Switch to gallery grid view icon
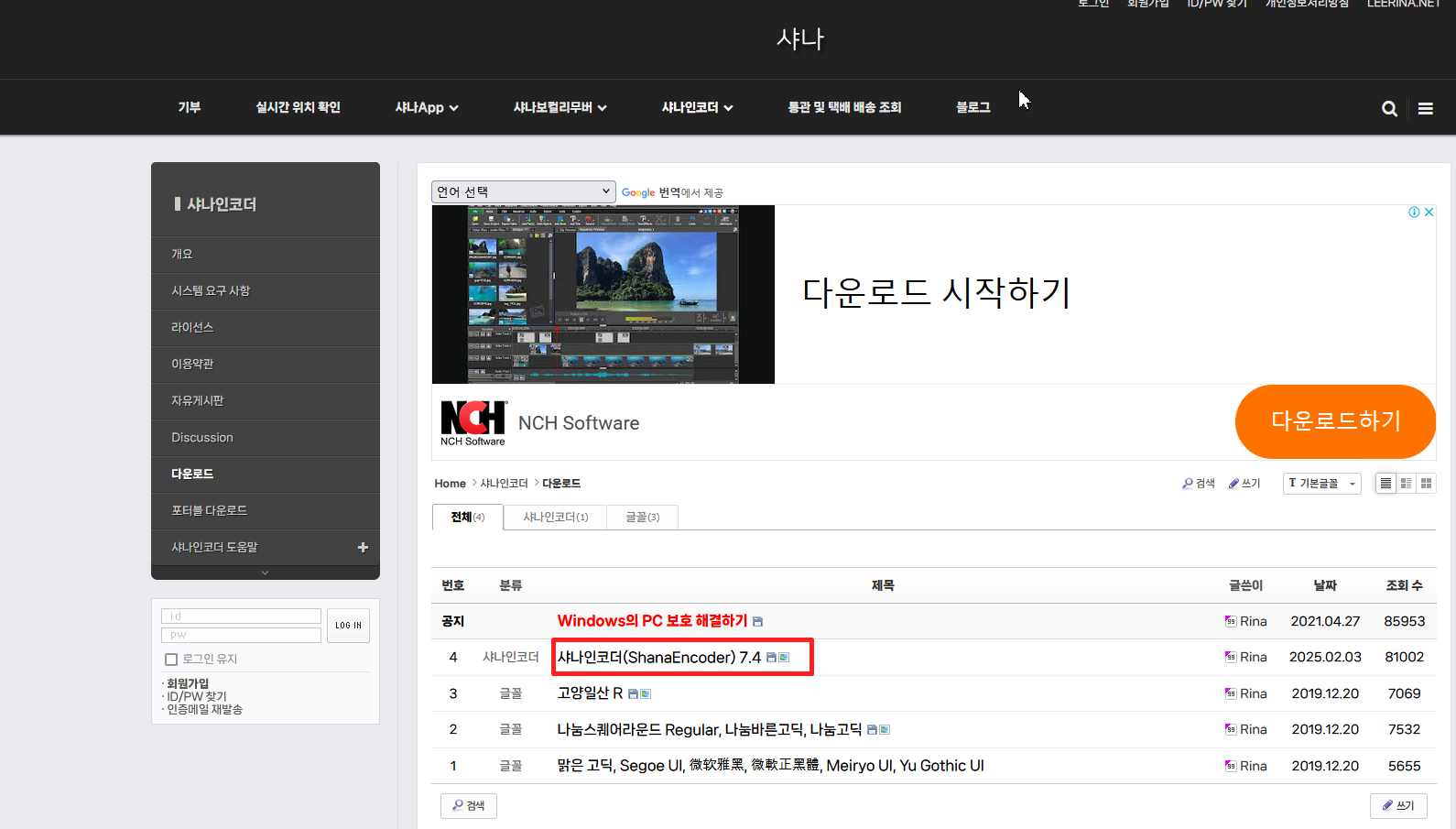Screen dimensions: 1456x829 1426,483
